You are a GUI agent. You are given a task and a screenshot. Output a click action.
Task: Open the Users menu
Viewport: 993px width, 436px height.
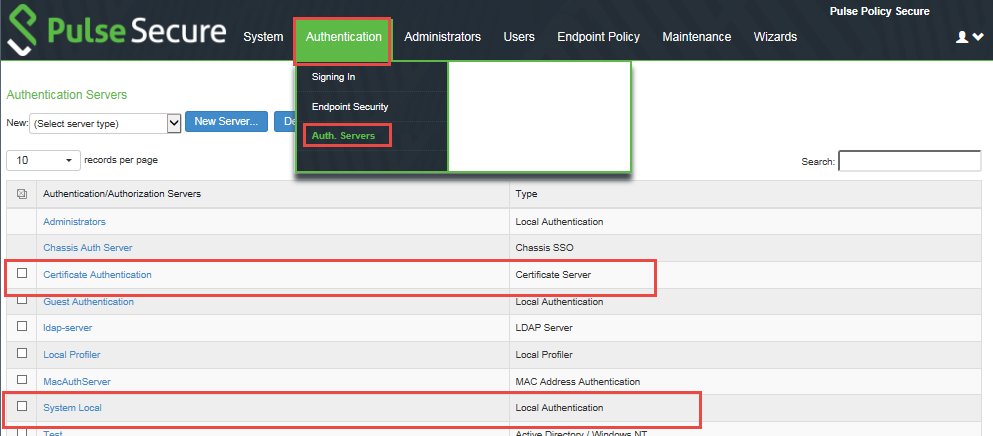click(519, 37)
